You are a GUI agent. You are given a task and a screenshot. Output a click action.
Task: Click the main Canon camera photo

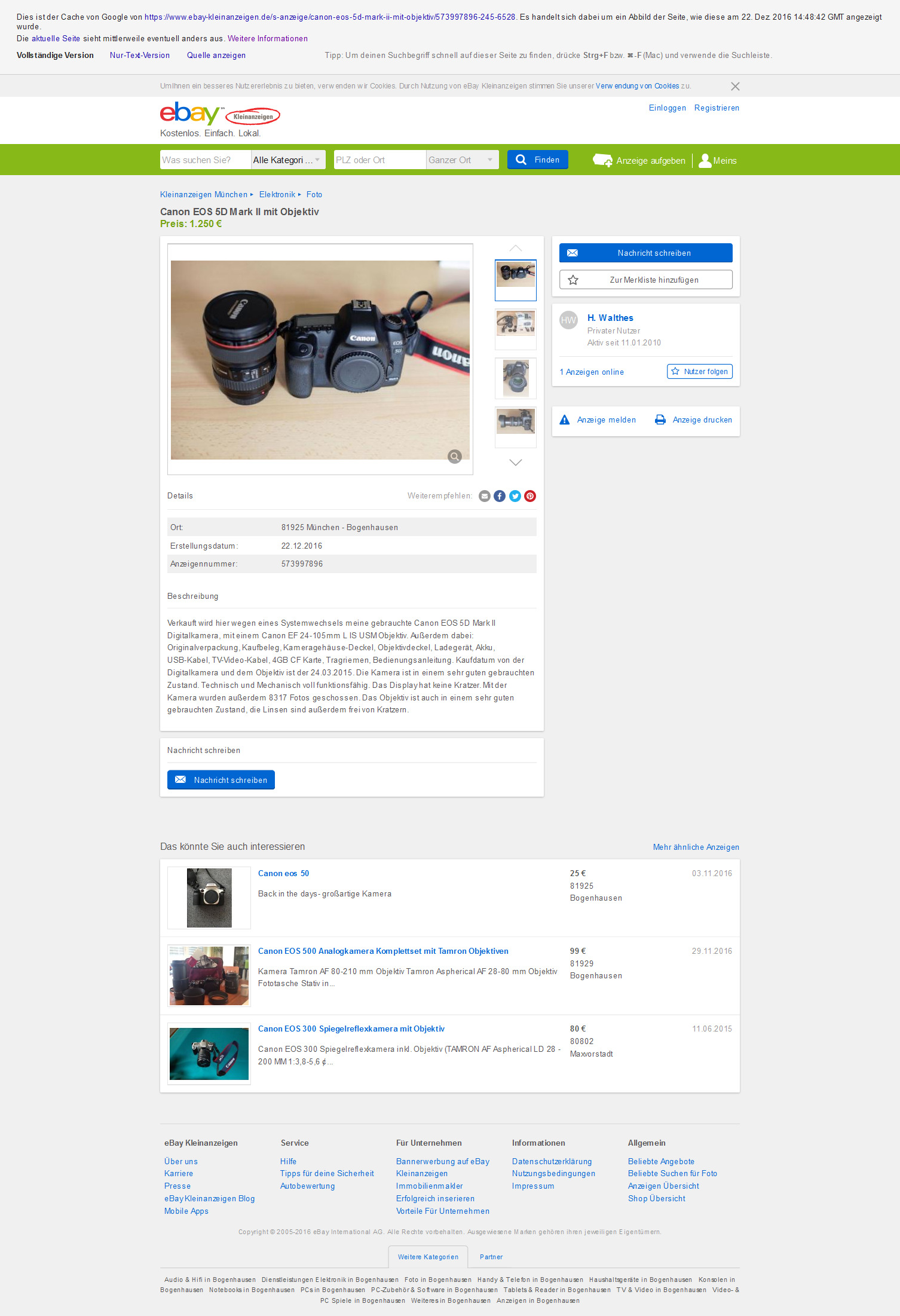coord(320,360)
